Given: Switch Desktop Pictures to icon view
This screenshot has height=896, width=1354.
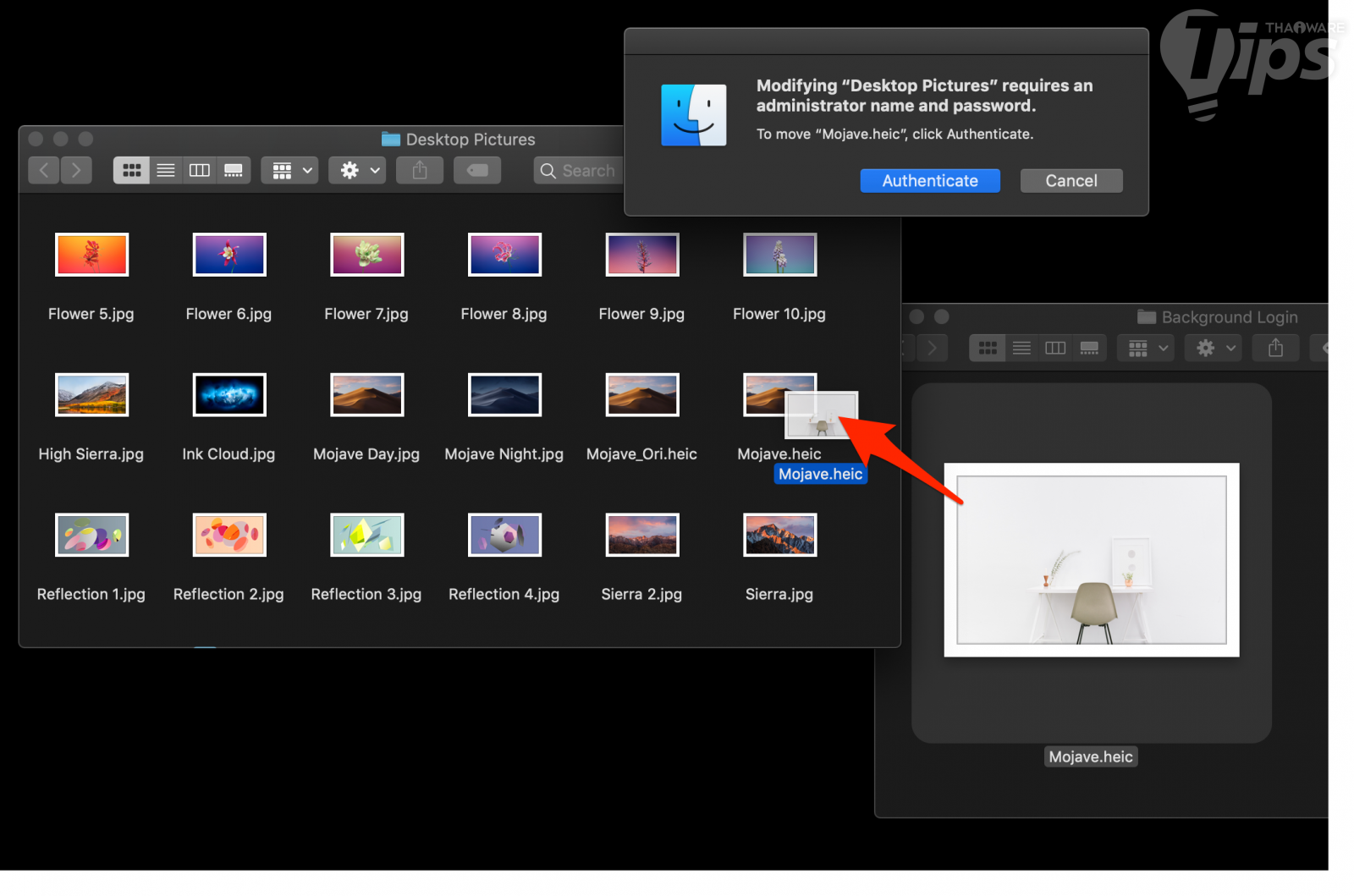Looking at the screenshot, I should point(131,170).
